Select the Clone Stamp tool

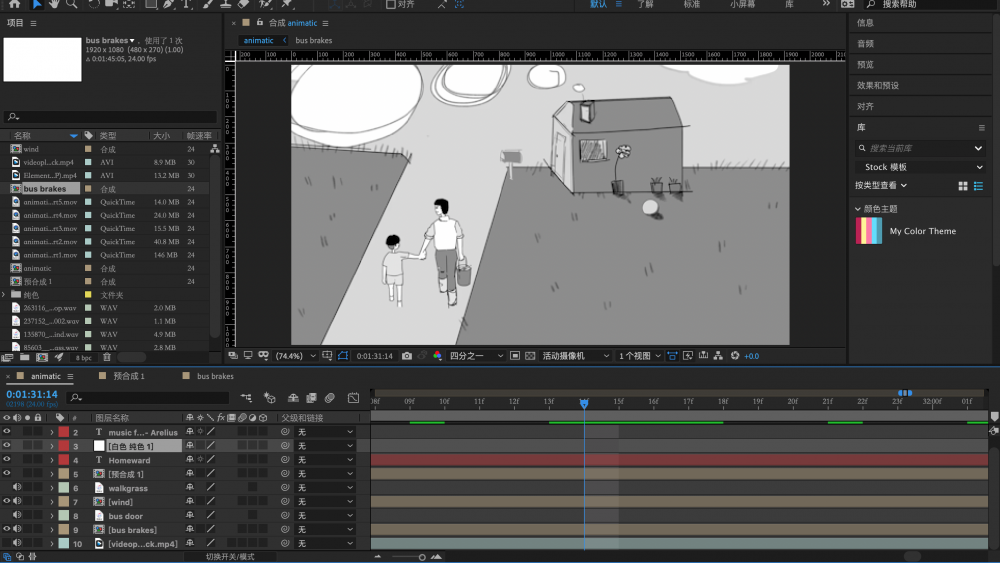(225, 3)
